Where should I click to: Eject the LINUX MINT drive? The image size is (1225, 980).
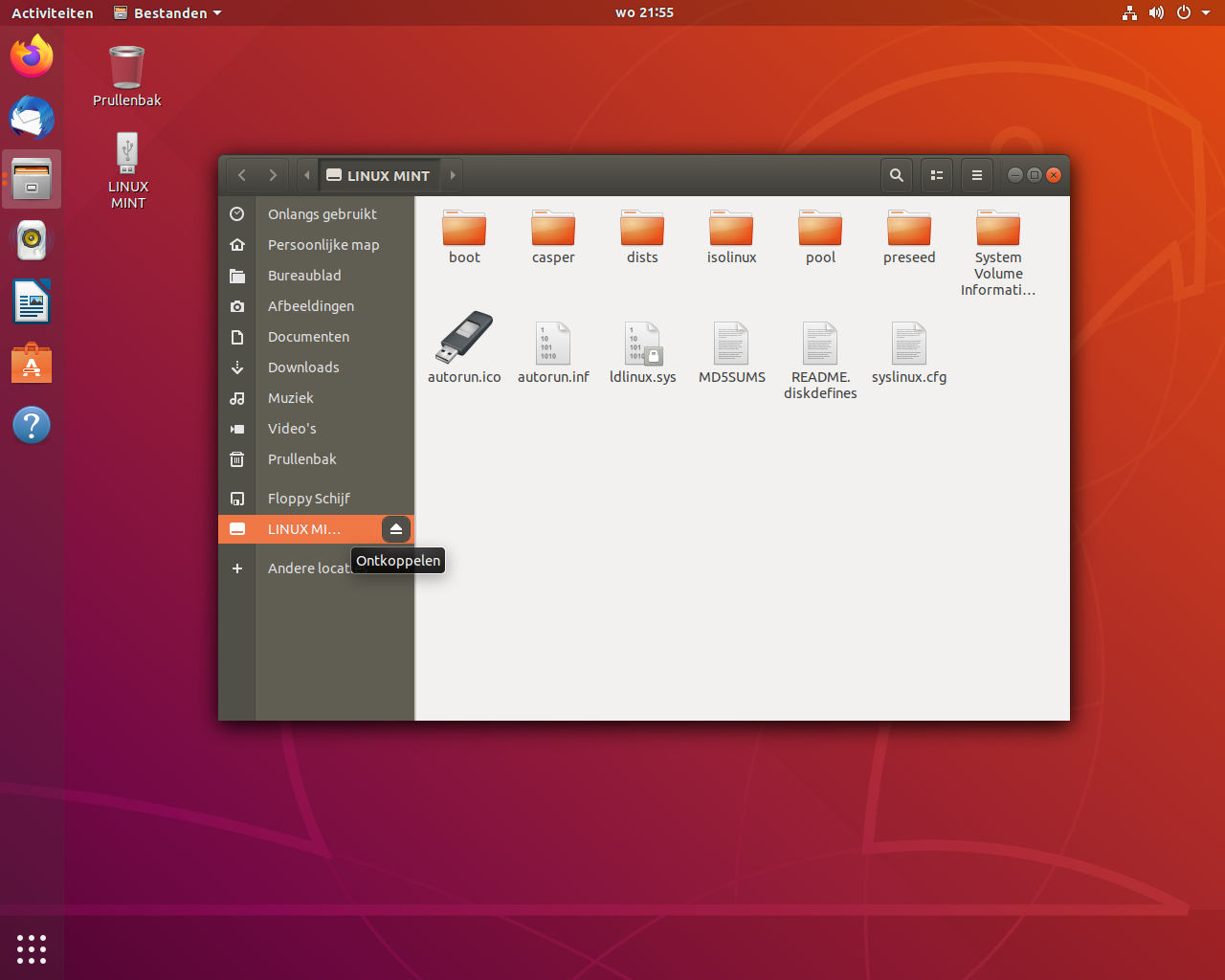pos(396,529)
